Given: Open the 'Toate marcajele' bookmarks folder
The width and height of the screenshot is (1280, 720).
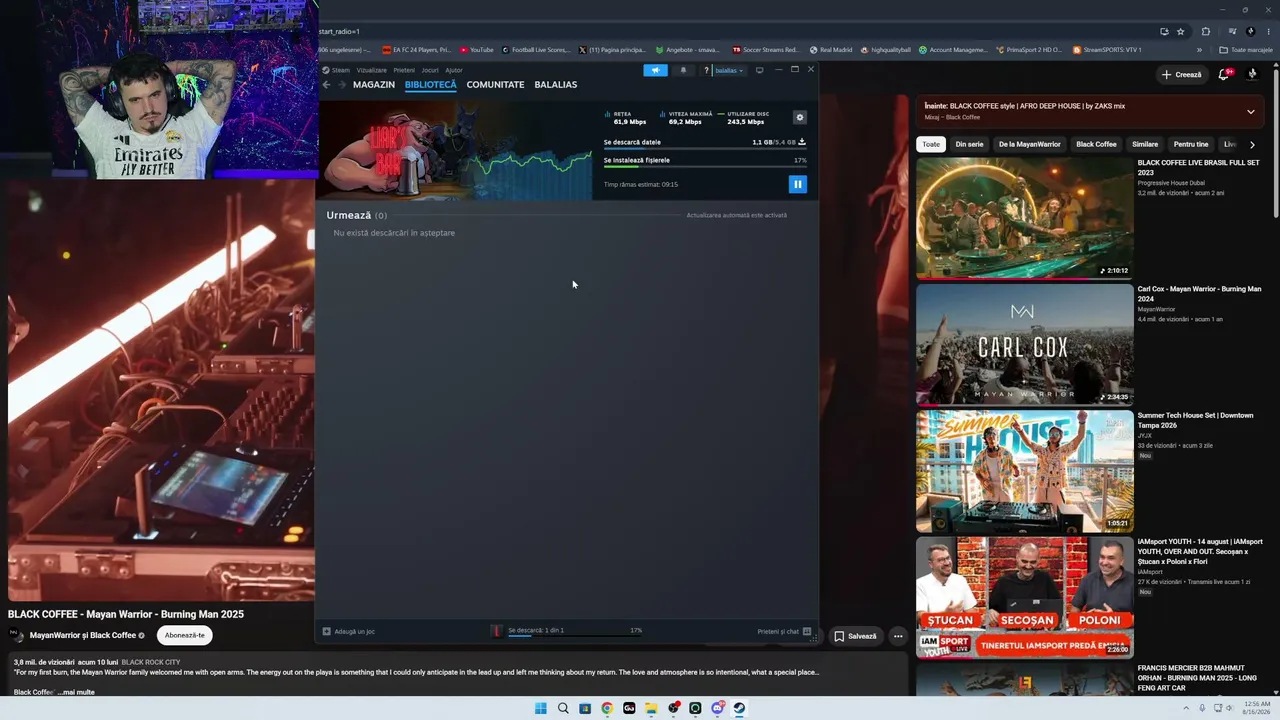Looking at the screenshot, I should click(x=1246, y=49).
